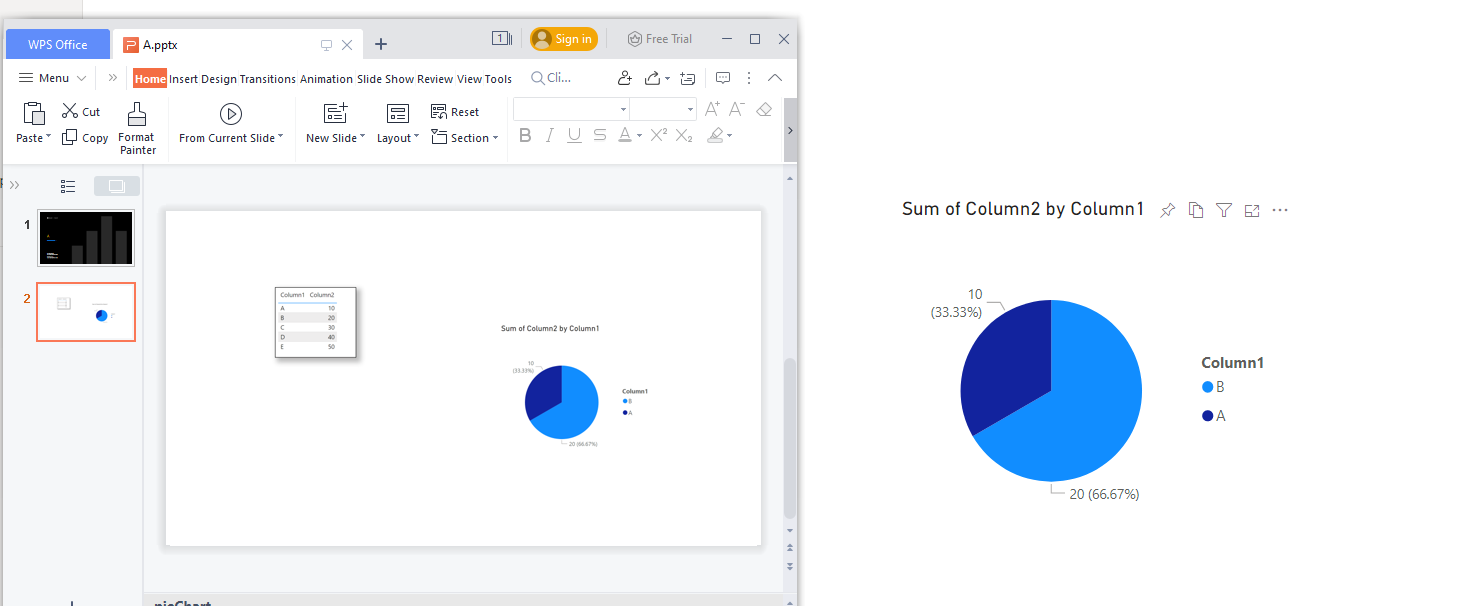1467x606 pixels.
Task: Open the font name dropdown
Action: click(623, 109)
